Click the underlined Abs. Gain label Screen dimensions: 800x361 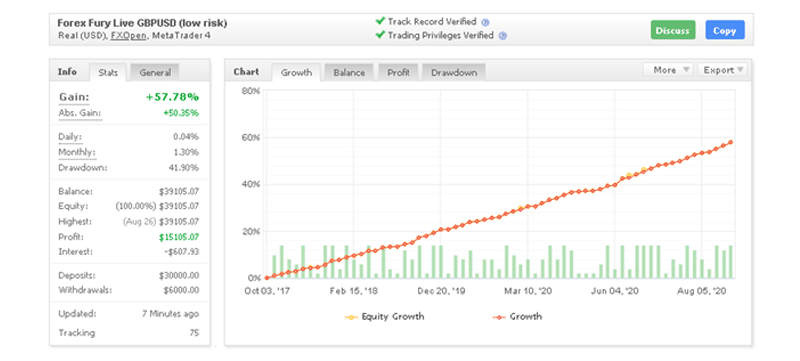[x=80, y=113]
